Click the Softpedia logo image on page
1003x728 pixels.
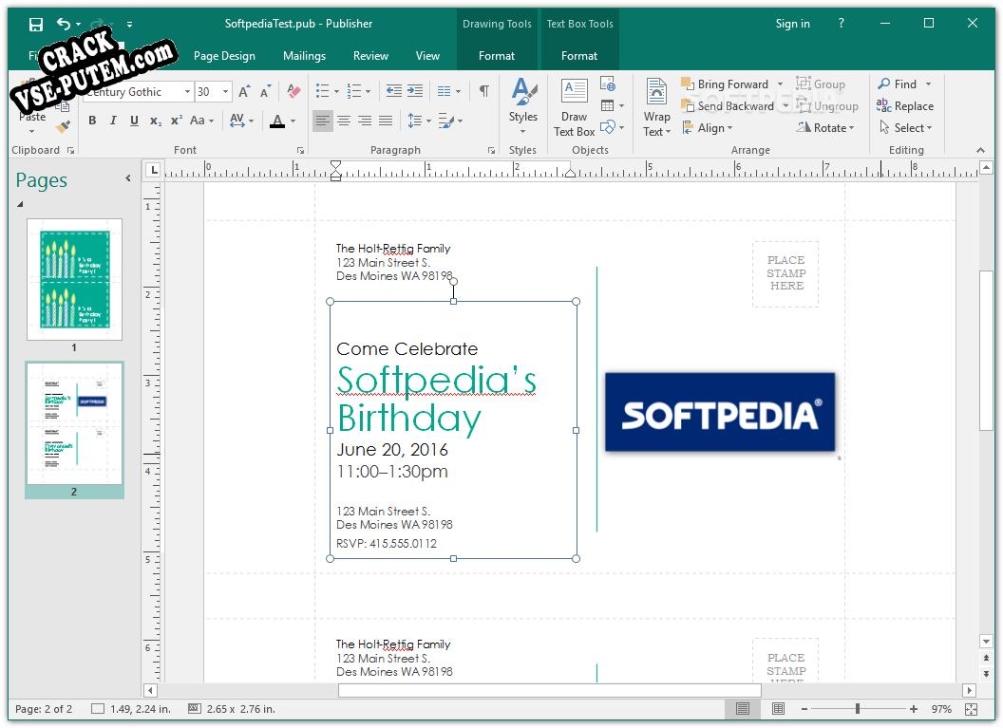tap(720, 412)
